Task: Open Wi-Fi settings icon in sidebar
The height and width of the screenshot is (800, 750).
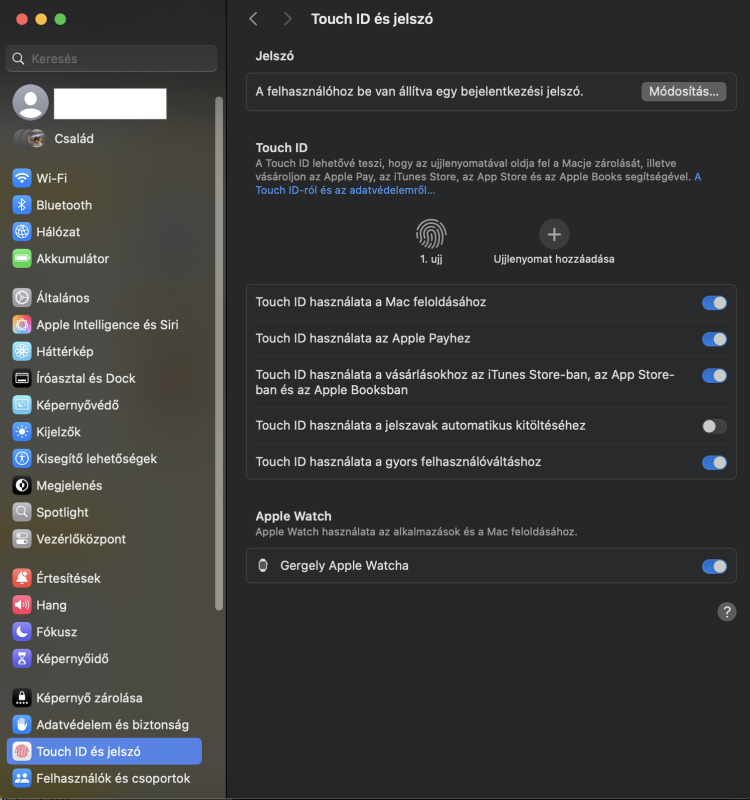Action: click(x=21, y=178)
